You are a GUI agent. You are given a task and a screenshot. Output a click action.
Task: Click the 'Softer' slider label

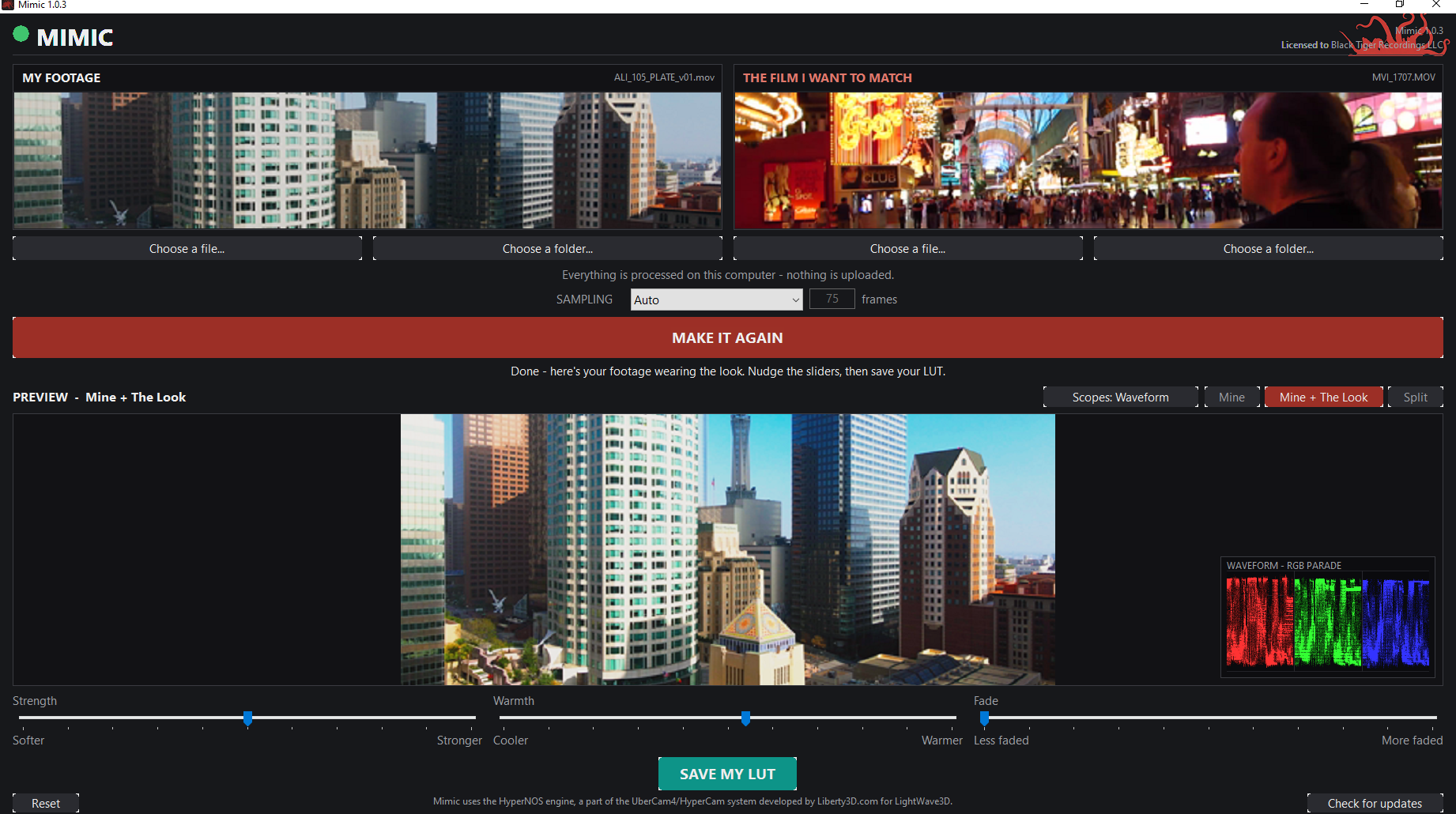click(28, 741)
